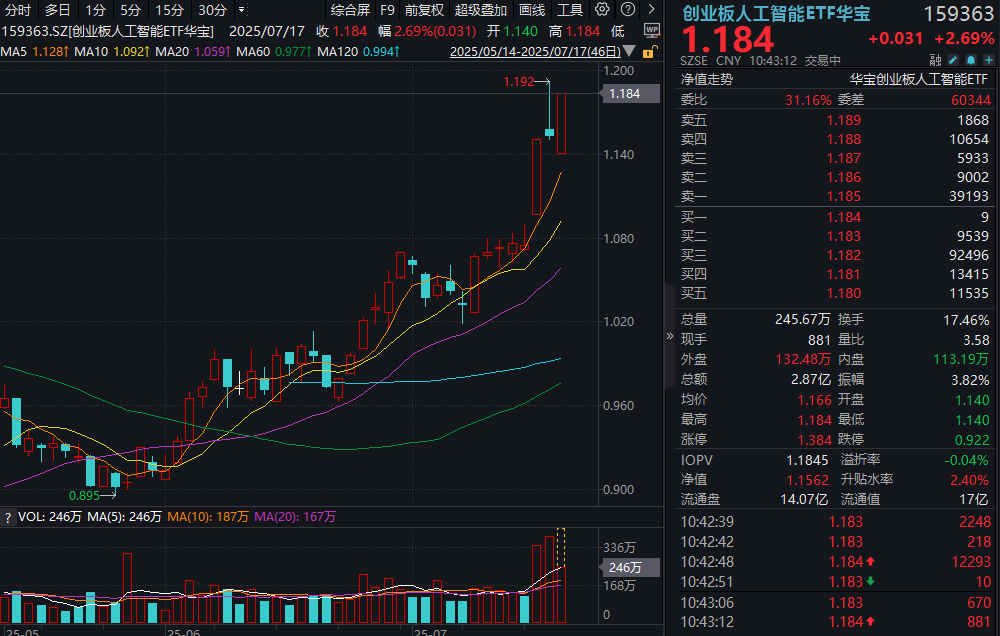Click the alert bell icon in quote header
1000x636 pixels.
(970, 60)
